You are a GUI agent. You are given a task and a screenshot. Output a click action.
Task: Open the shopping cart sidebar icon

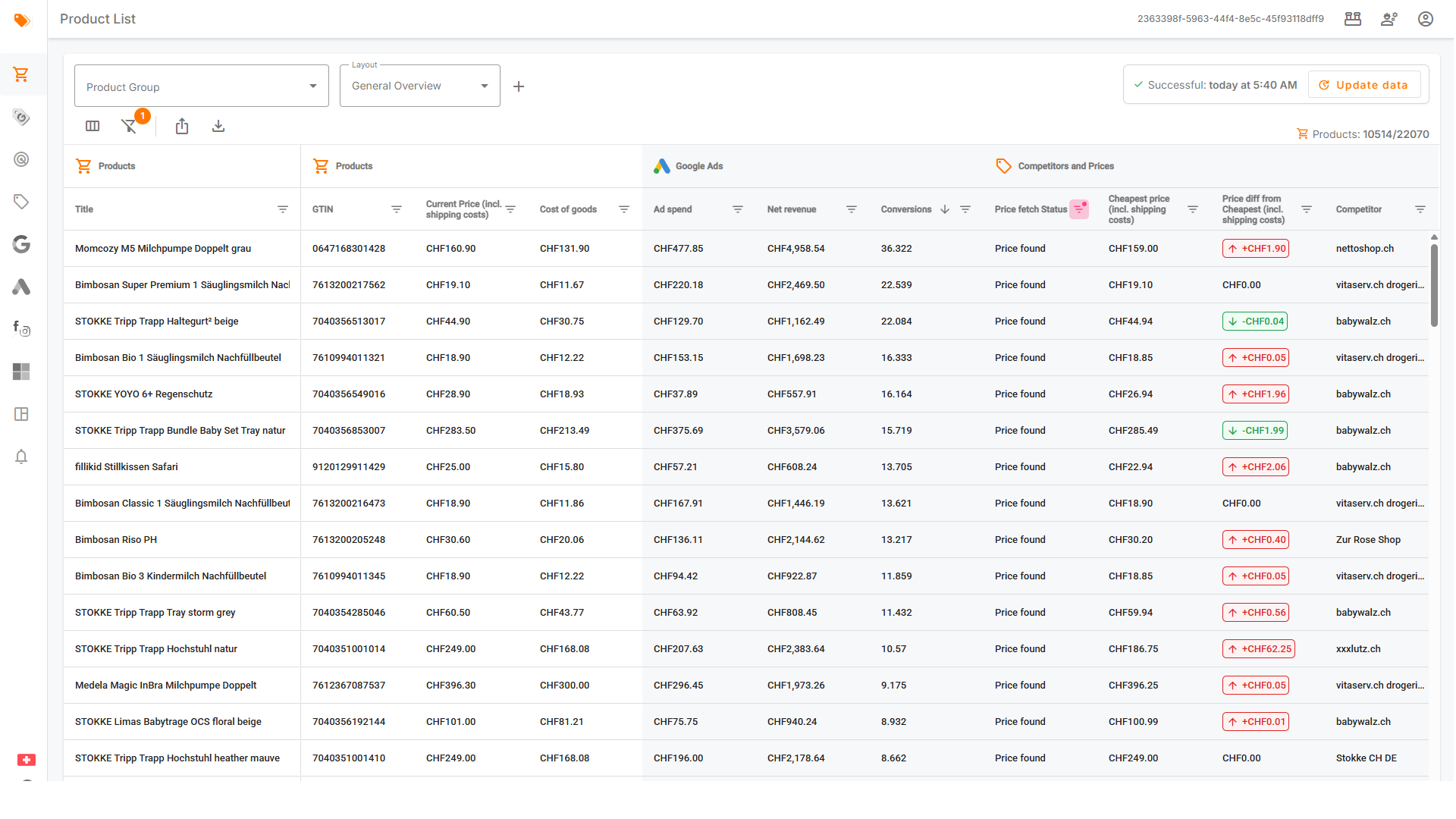point(21,74)
